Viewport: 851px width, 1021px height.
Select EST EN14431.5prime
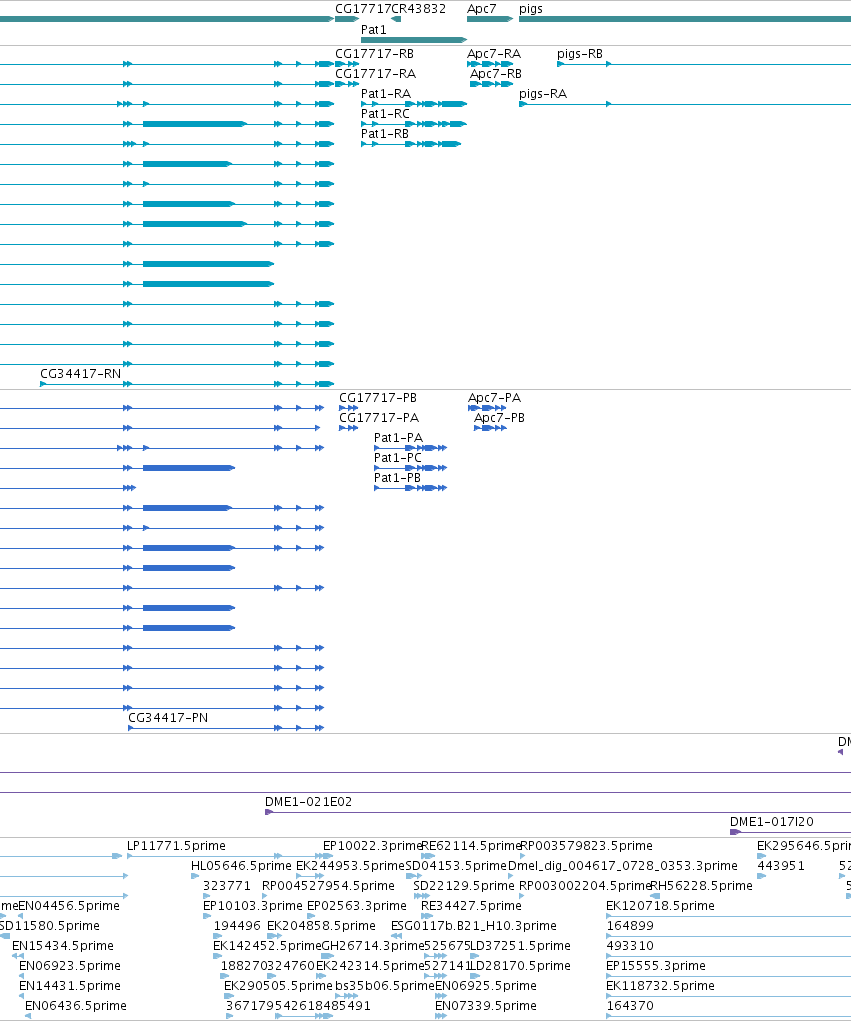coord(70,986)
